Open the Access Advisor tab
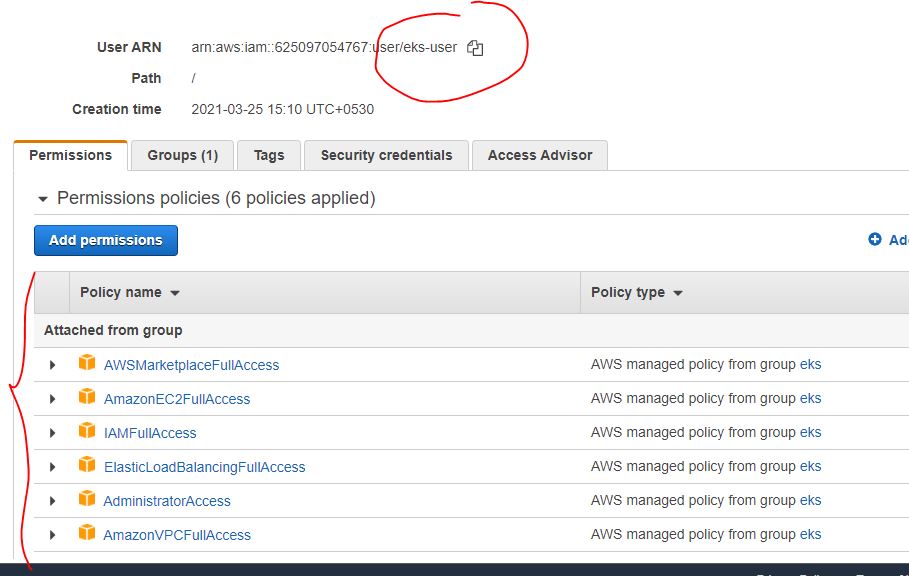Viewport: 909px width, 576px height. pos(539,155)
